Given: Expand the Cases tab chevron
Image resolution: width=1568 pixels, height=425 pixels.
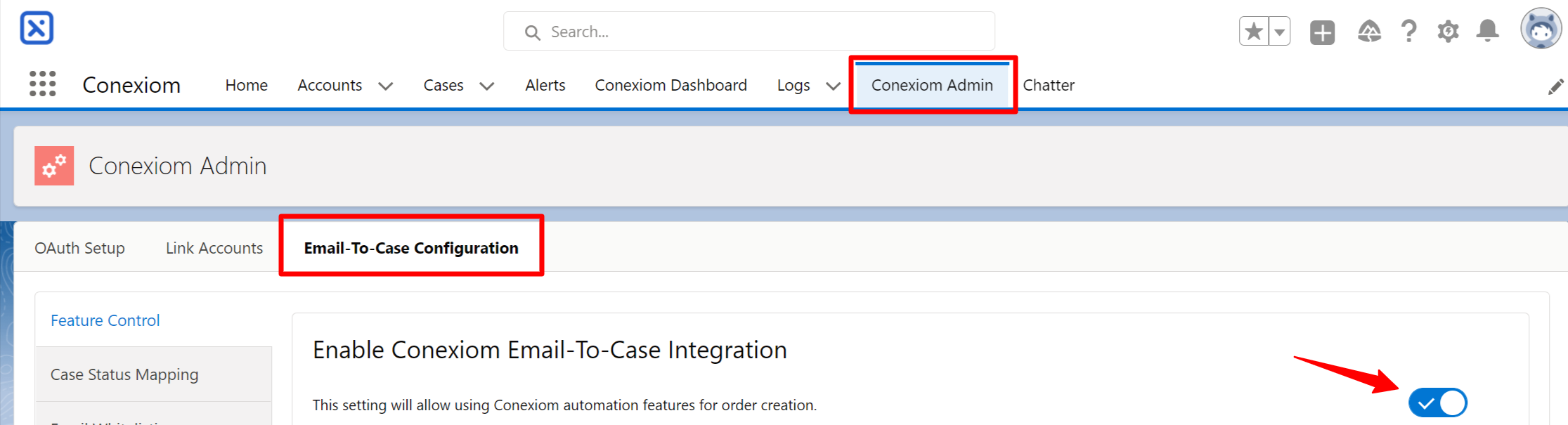Looking at the screenshot, I should coord(486,86).
